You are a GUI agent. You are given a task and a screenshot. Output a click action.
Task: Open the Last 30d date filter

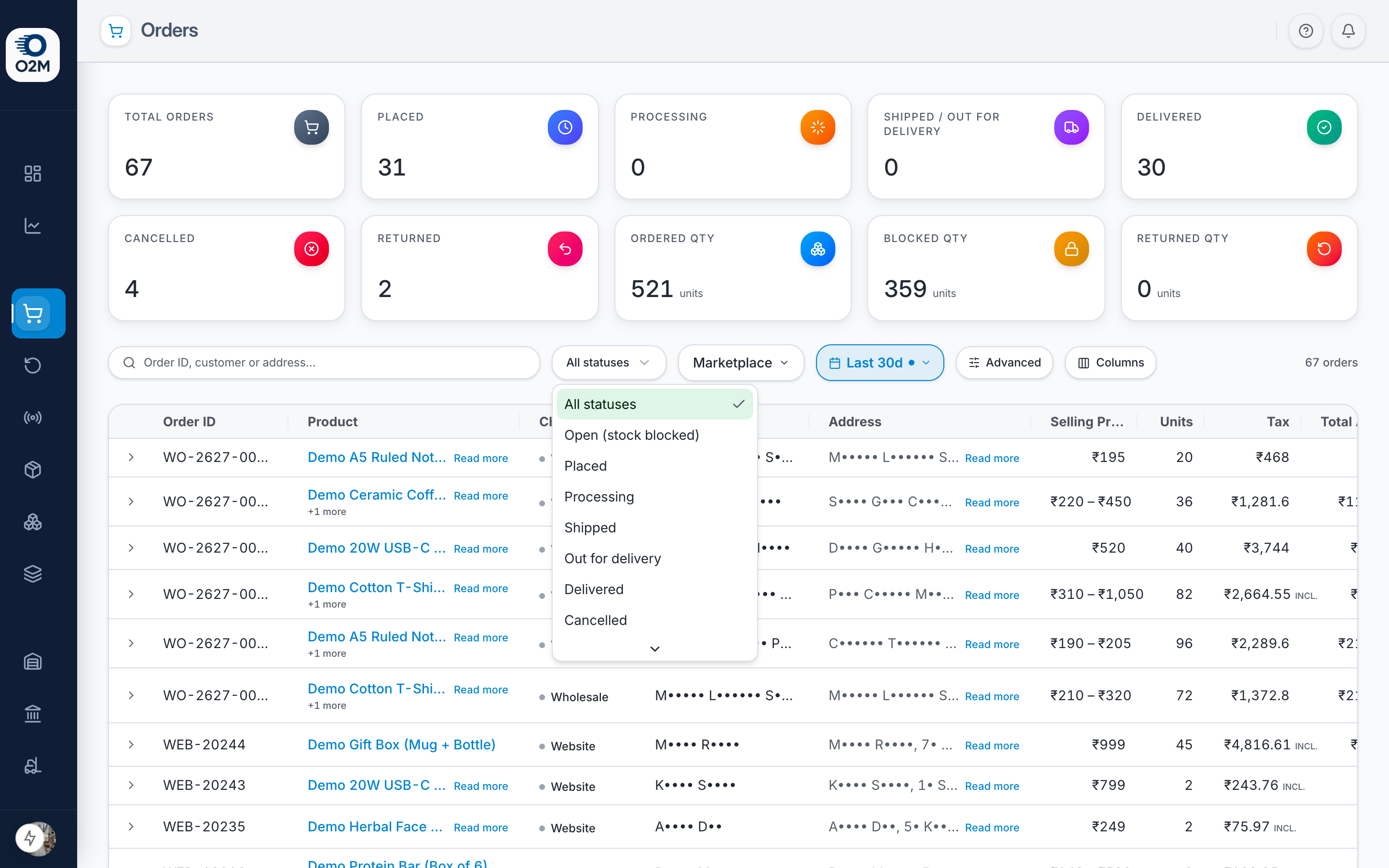880,363
